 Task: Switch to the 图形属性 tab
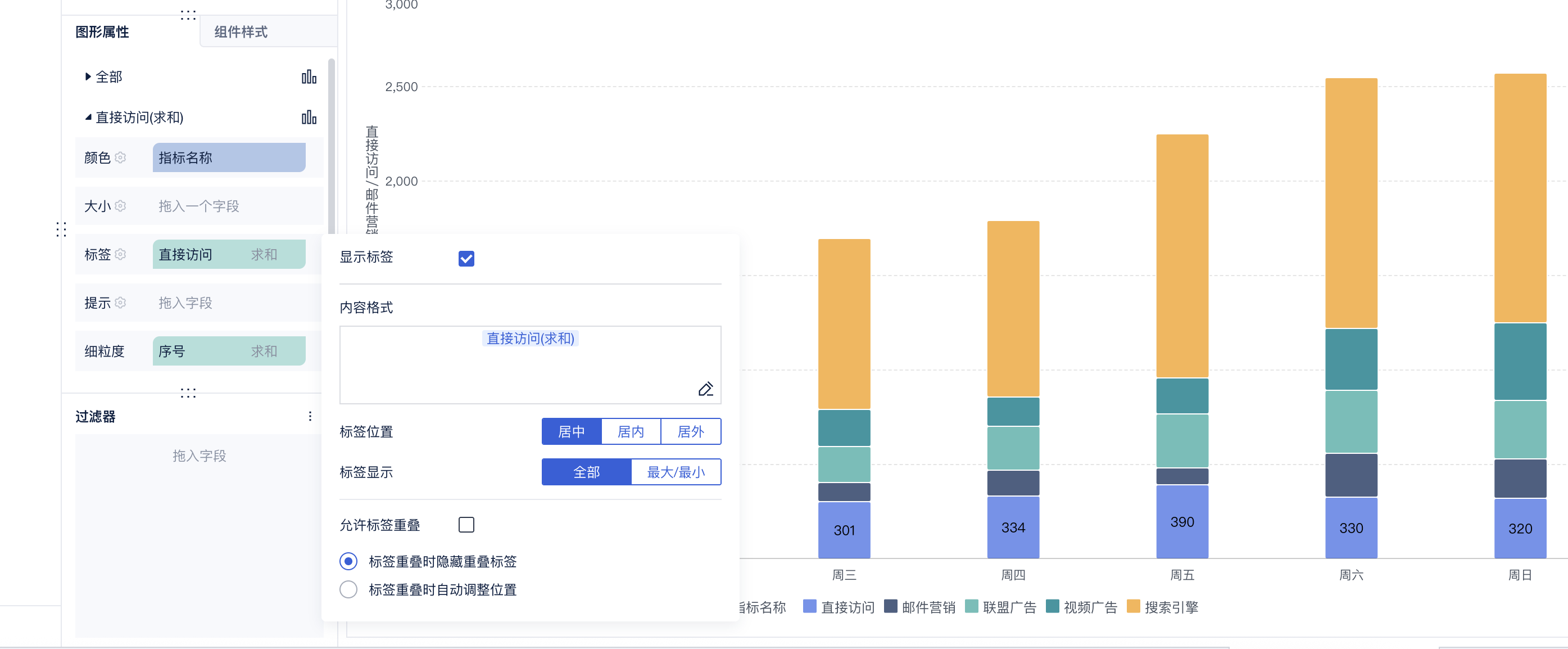[x=102, y=31]
